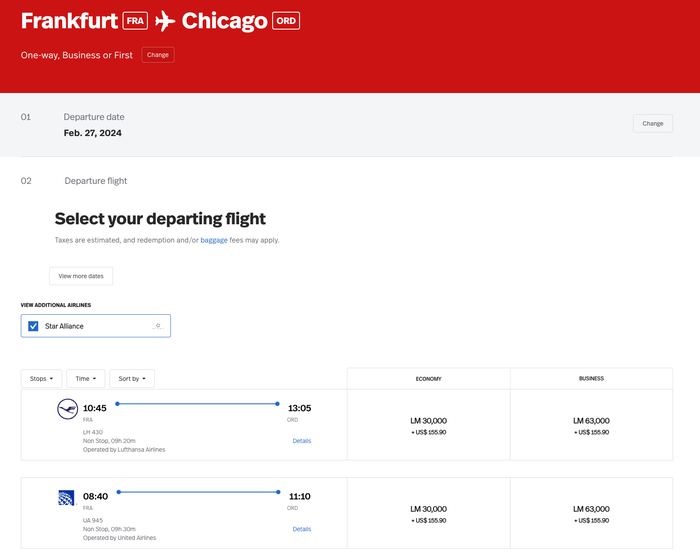Choose Economy LM 30,000 fare for UA 945
Screen dimensions: 700x559
pos(429,513)
